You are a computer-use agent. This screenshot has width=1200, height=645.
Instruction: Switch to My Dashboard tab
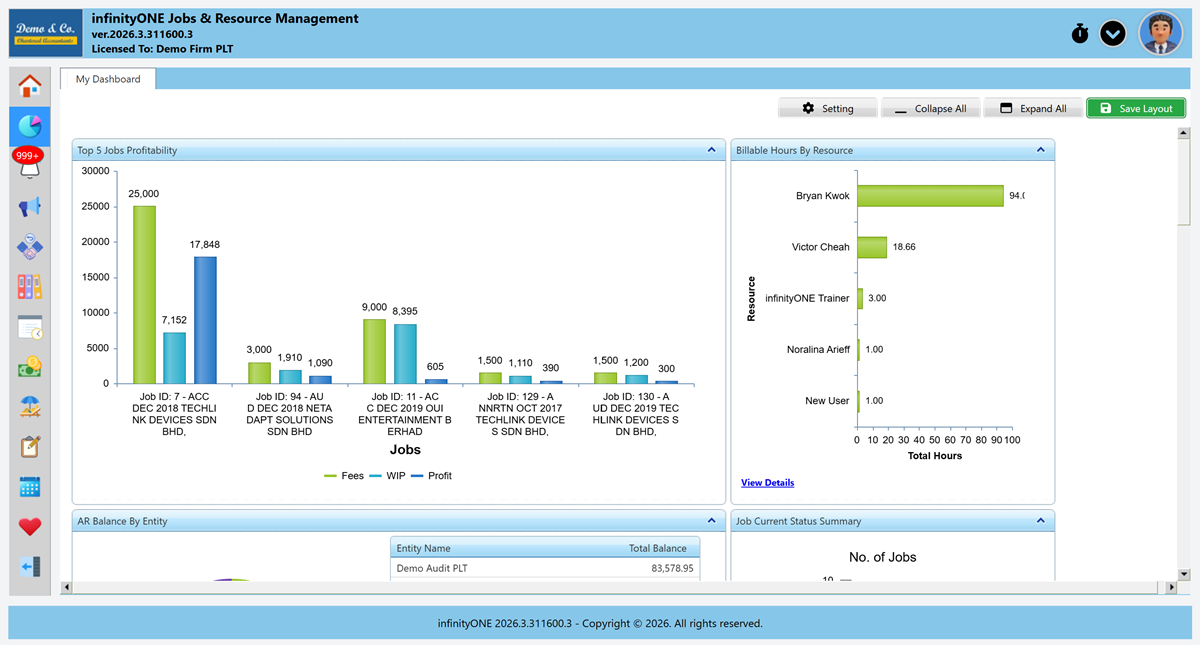(x=108, y=79)
